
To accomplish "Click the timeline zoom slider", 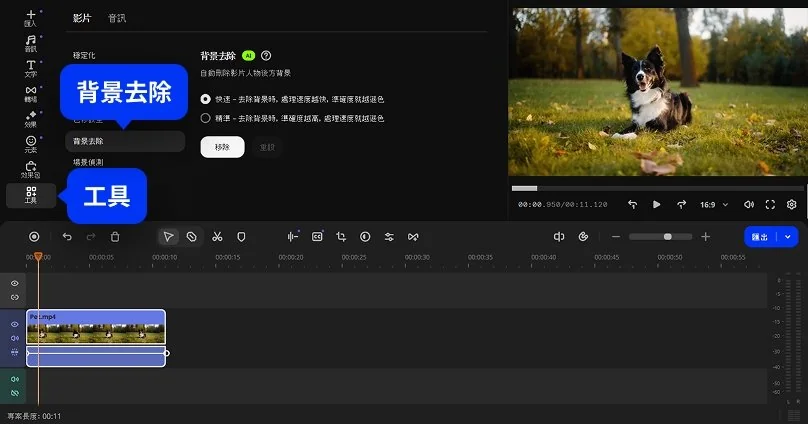I will click(x=667, y=237).
